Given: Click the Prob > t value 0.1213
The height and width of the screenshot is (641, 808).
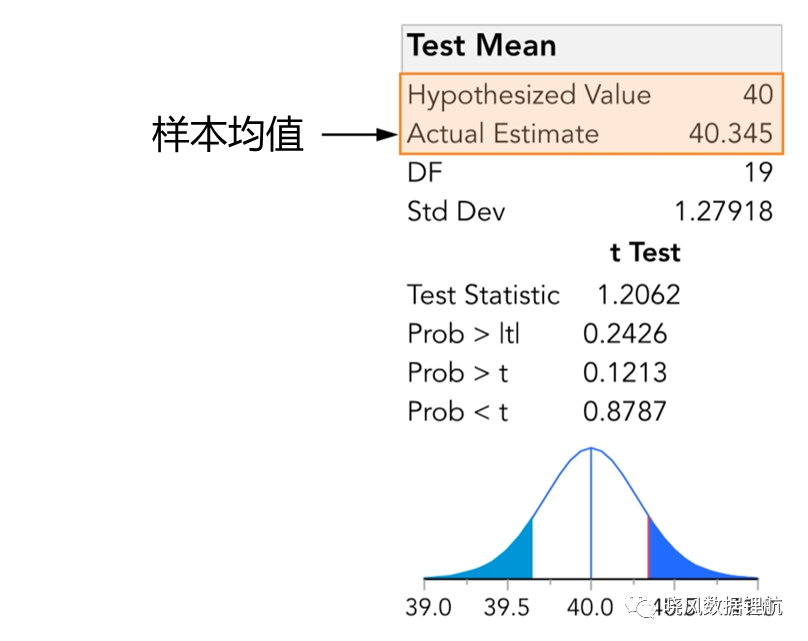Looking at the screenshot, I should [x=625, y=373].
